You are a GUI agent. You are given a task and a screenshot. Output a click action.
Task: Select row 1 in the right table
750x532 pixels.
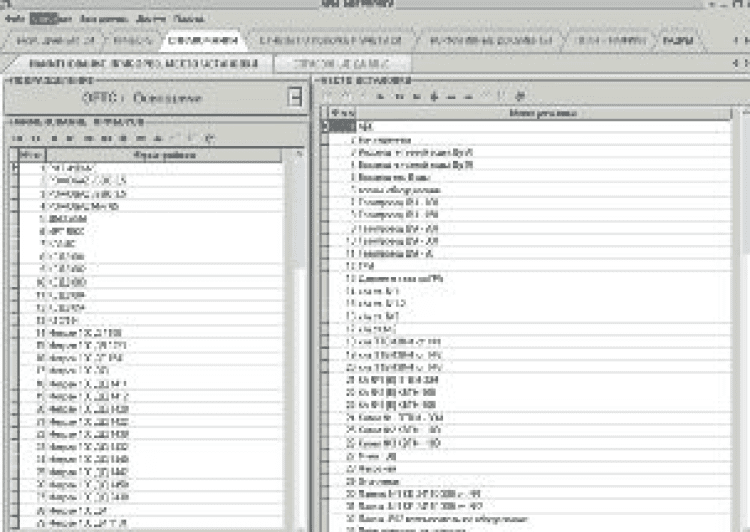(530, 127)
